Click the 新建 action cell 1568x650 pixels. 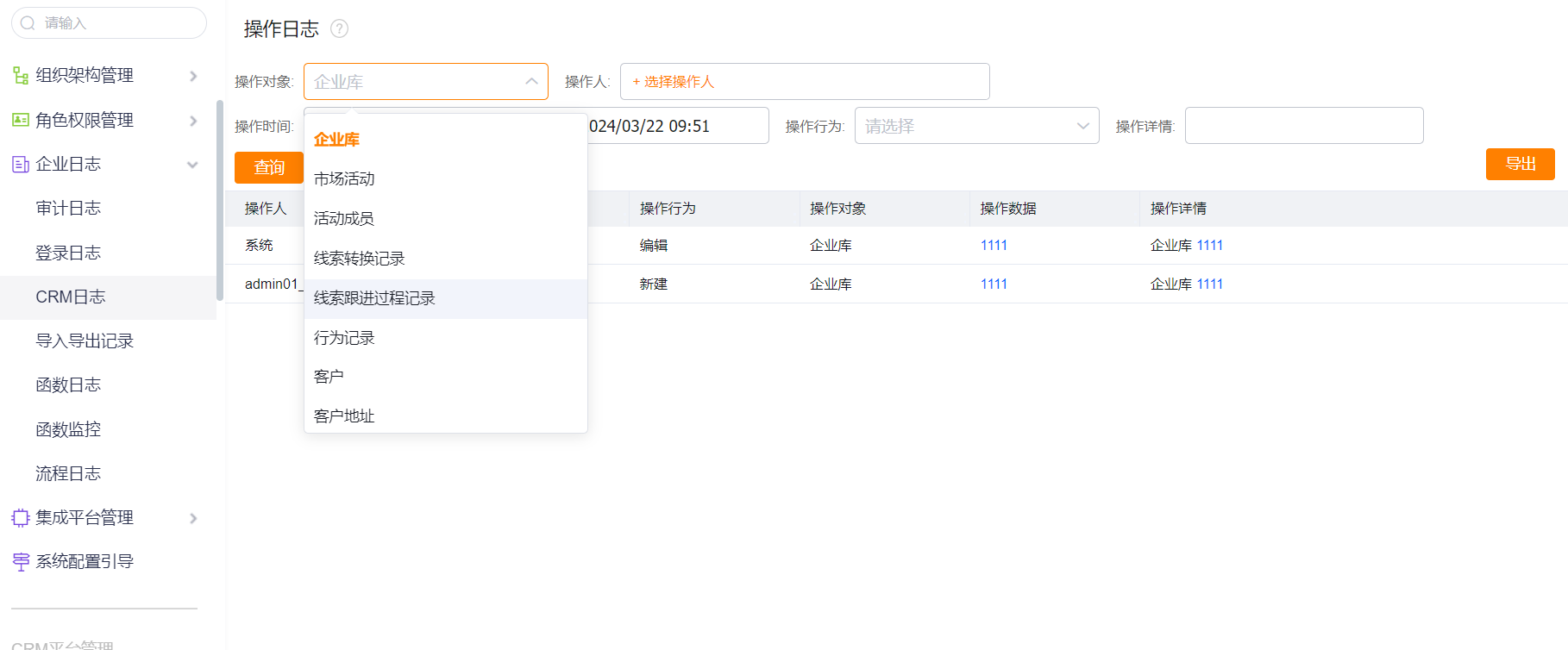click(654, 284)
